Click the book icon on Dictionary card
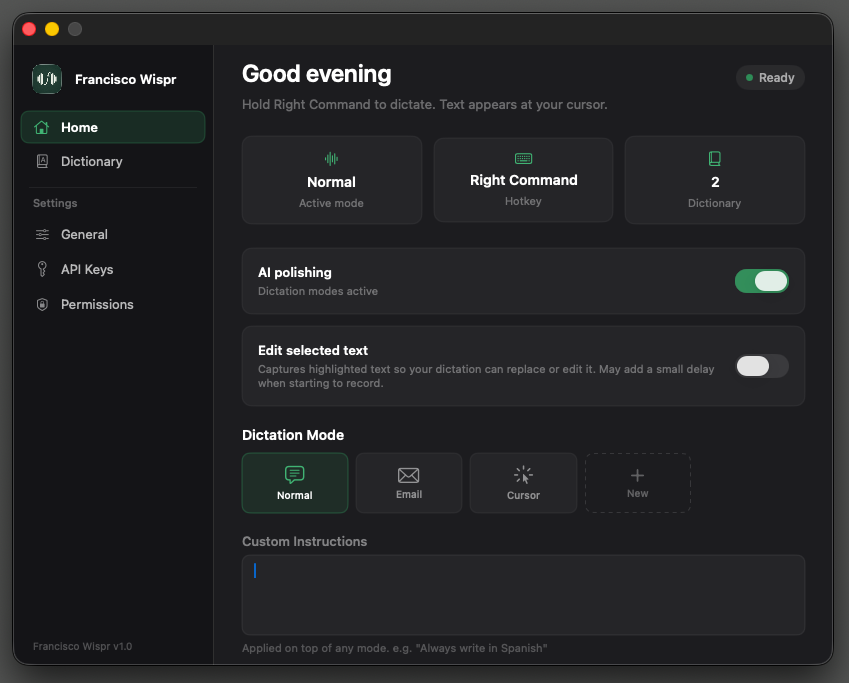This screenshot has width=849, height=683. tap(714, 158)
